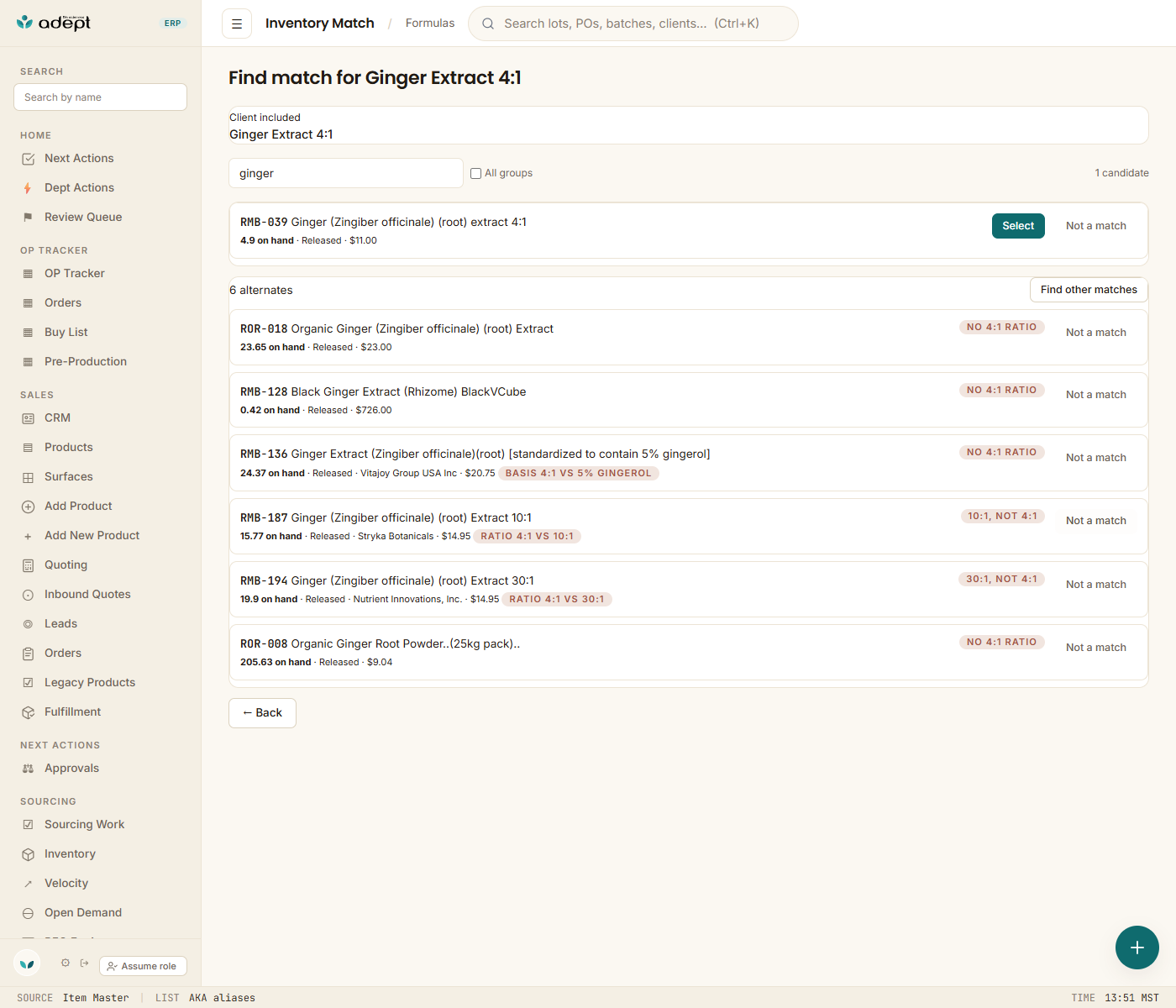Click the ginger filter input field
Viewport: 1176px width, 1008px height.
tap(346, 173)
